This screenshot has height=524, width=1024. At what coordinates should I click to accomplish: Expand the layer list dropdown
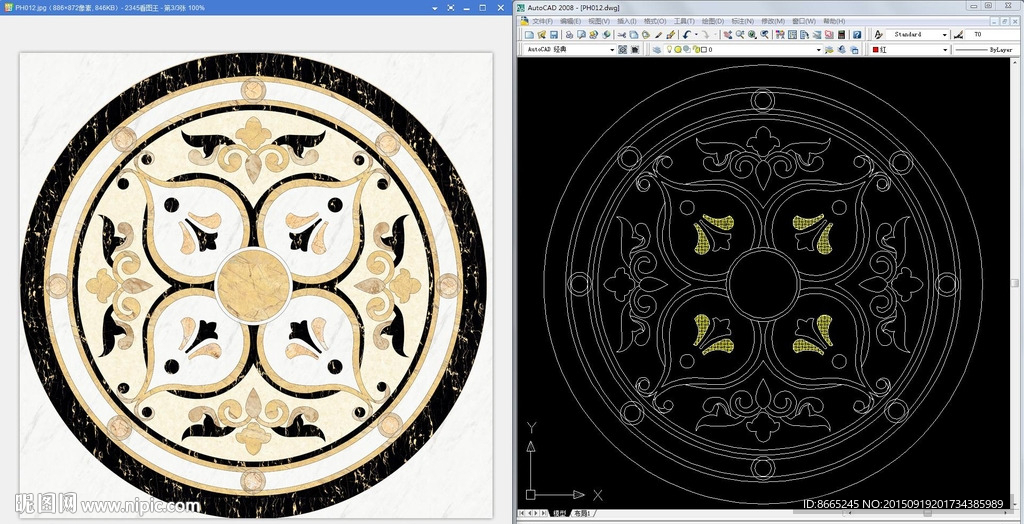[x=818, y=49]
